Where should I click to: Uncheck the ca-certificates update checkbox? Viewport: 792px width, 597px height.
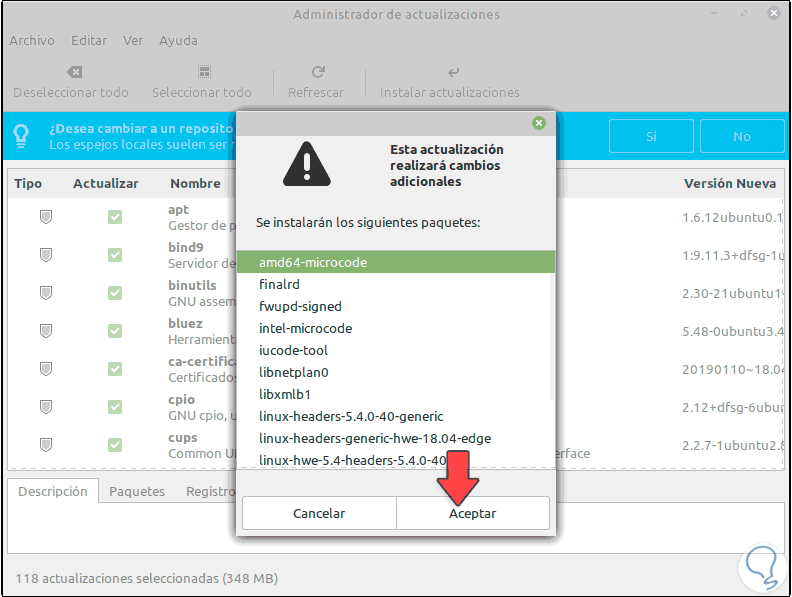click(x=115, y=369)
